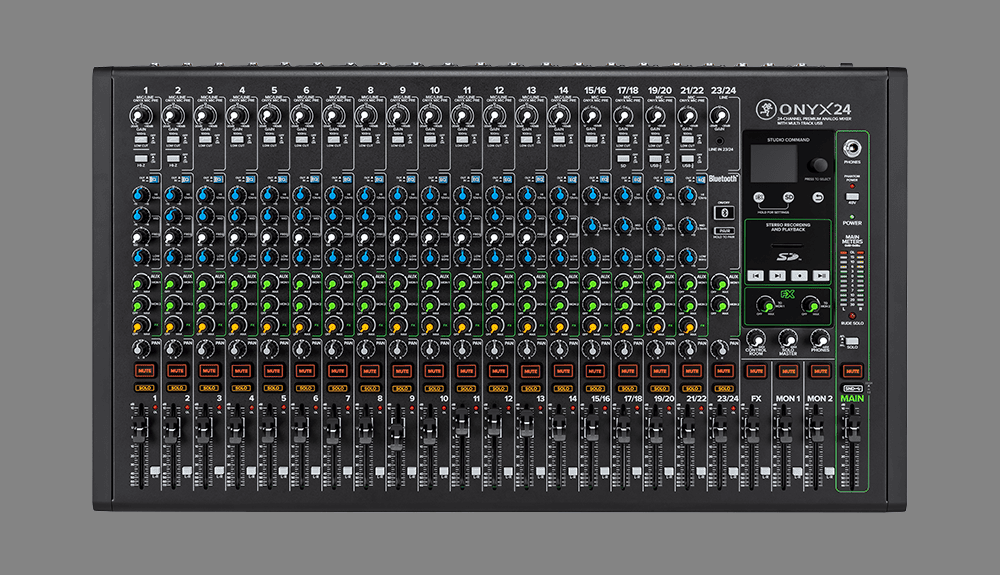Image resolution: width=1000 pixels, height=575 pixels.
Task: Tap the round USB button beside SD button
Action: pos(759,198)
